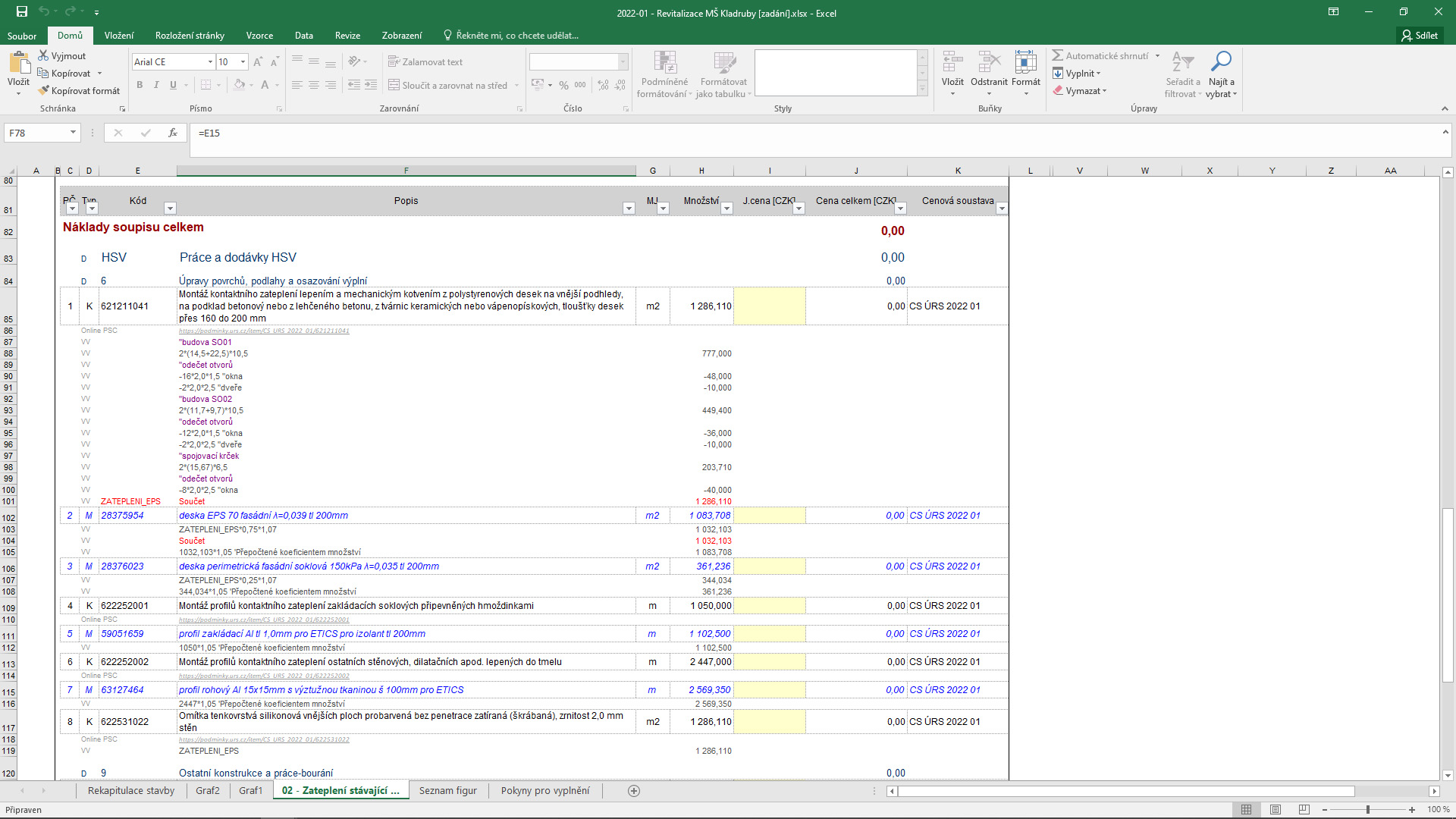Click the yellow J.cena cell for item 621211041
1456x819 pixels.
point(769,306)
